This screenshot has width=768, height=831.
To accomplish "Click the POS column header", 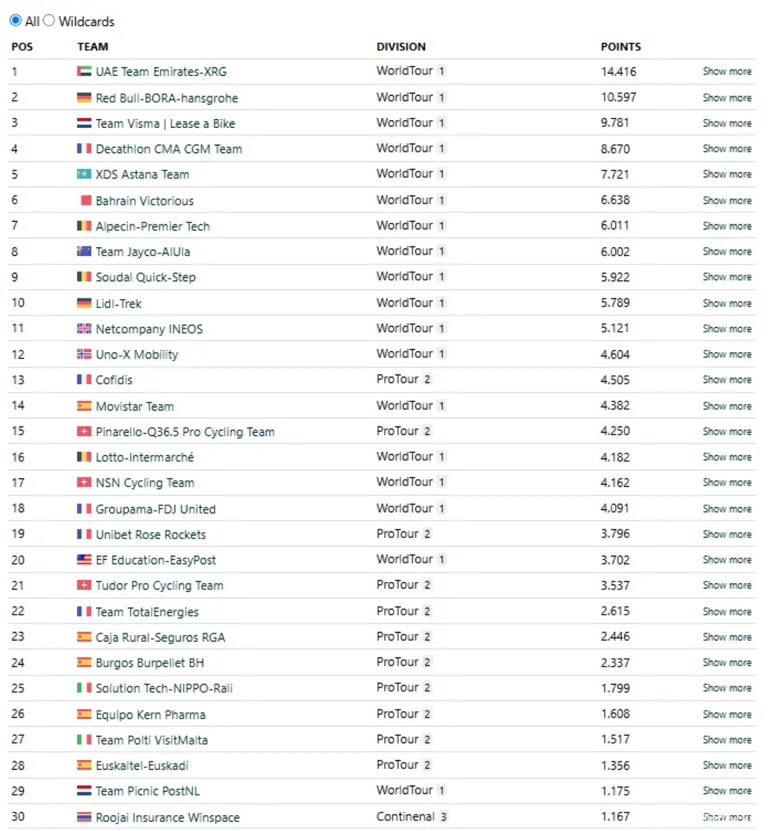I will pos(22,47).
